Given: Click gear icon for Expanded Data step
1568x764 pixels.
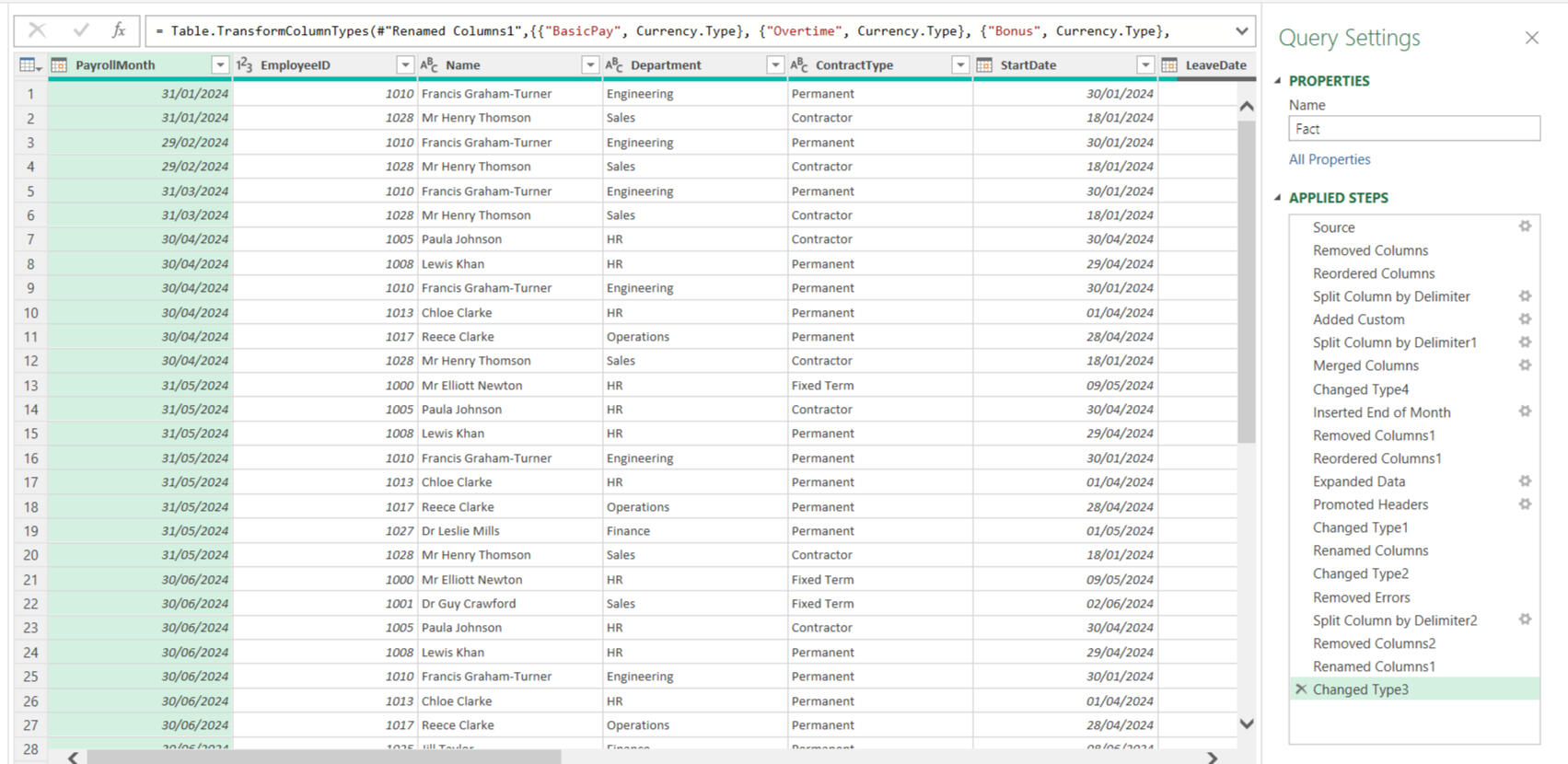Looking at the screenshot, I should click(1525, 481).
